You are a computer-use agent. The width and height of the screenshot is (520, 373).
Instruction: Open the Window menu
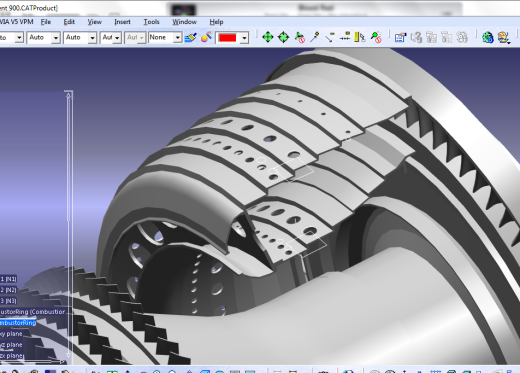click(184, 22)
